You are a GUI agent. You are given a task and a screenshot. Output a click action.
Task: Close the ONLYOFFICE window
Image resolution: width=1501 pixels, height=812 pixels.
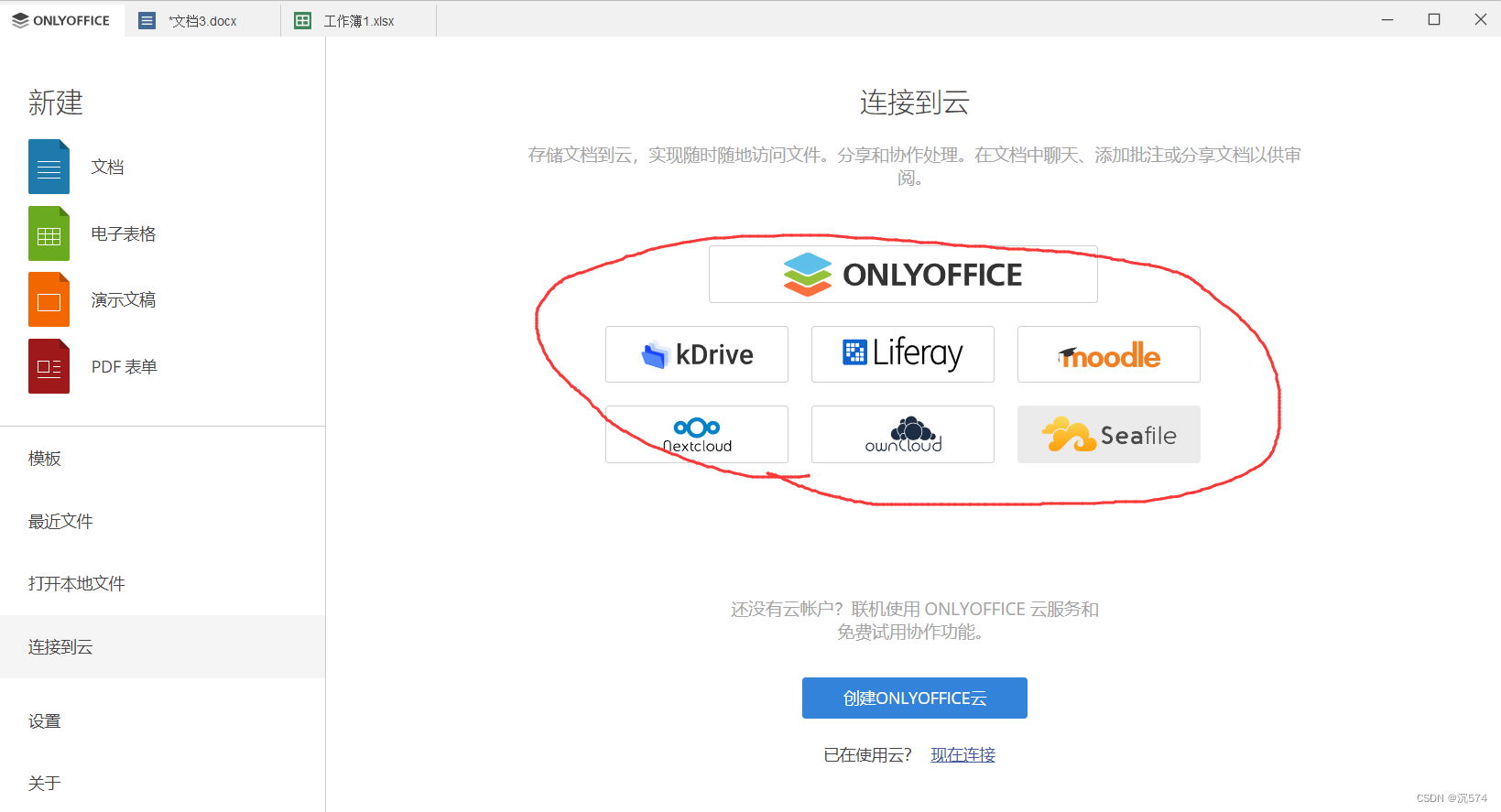tap(1480, 19)
